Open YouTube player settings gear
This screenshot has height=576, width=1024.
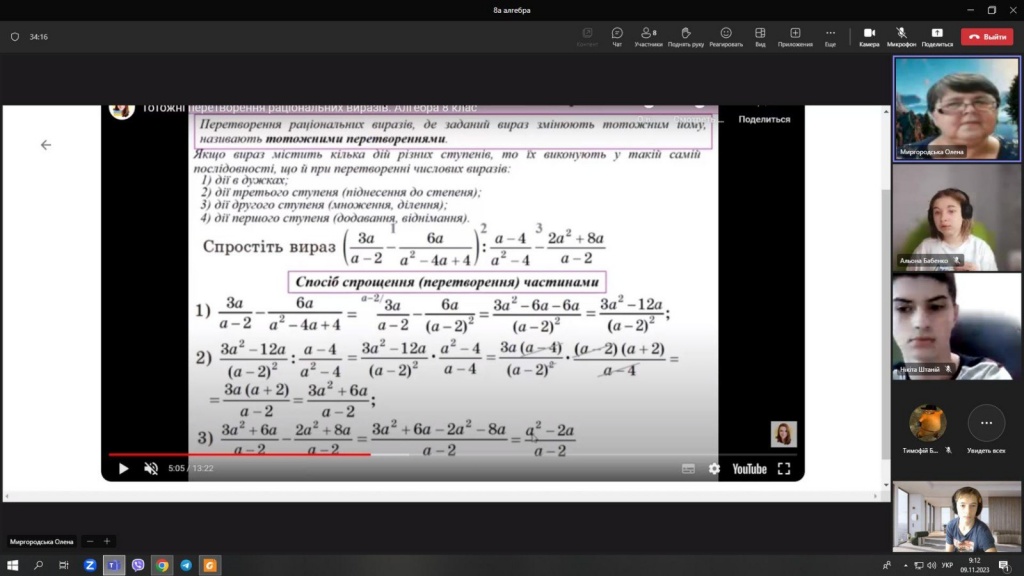pos(714,468)
